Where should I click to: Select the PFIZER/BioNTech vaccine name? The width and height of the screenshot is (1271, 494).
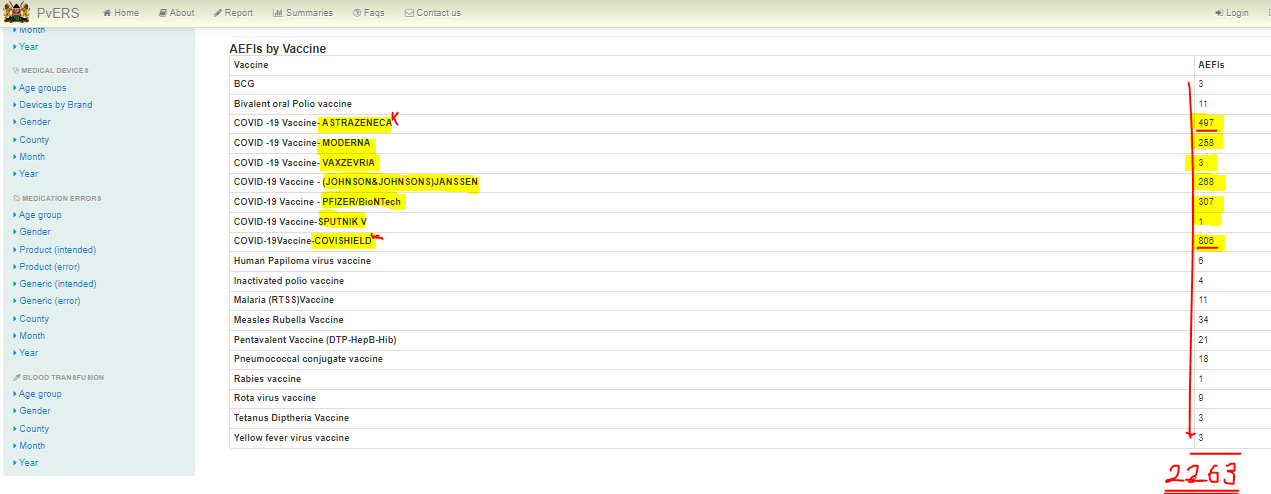[x=362, y=202]
